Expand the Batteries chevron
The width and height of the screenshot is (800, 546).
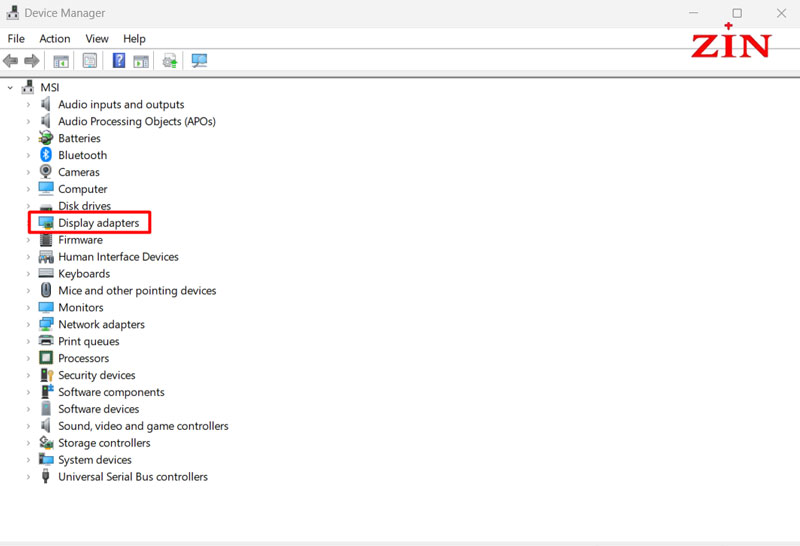coord(28,138)
